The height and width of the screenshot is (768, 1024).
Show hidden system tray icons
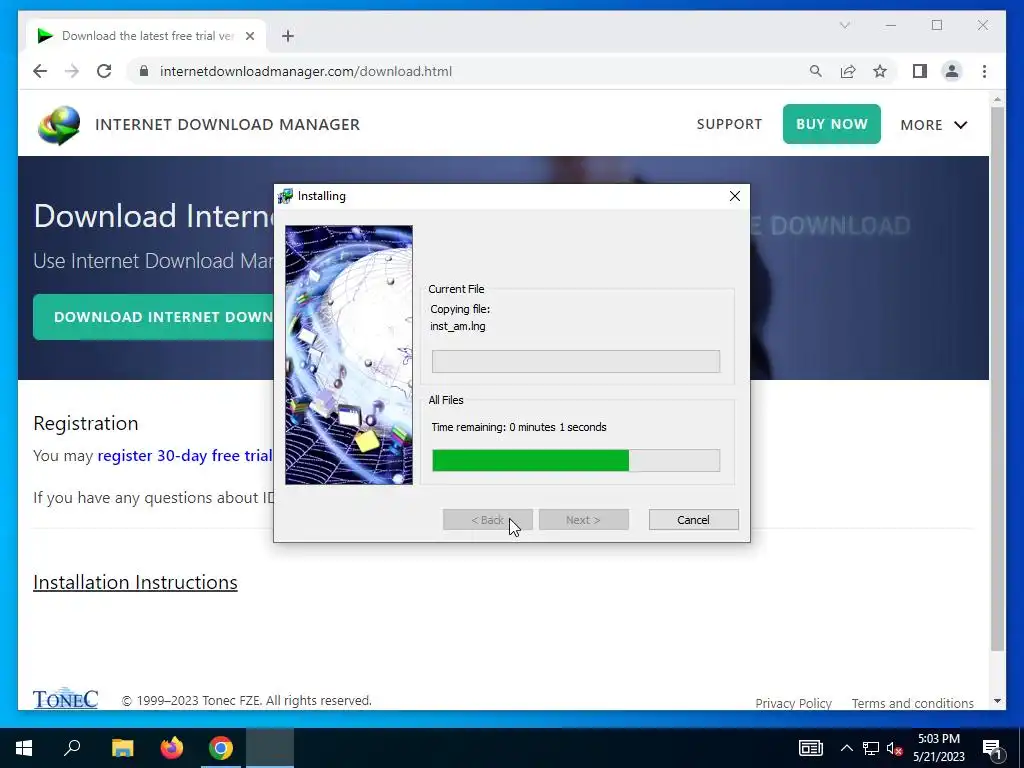click(x=846, y=748)
